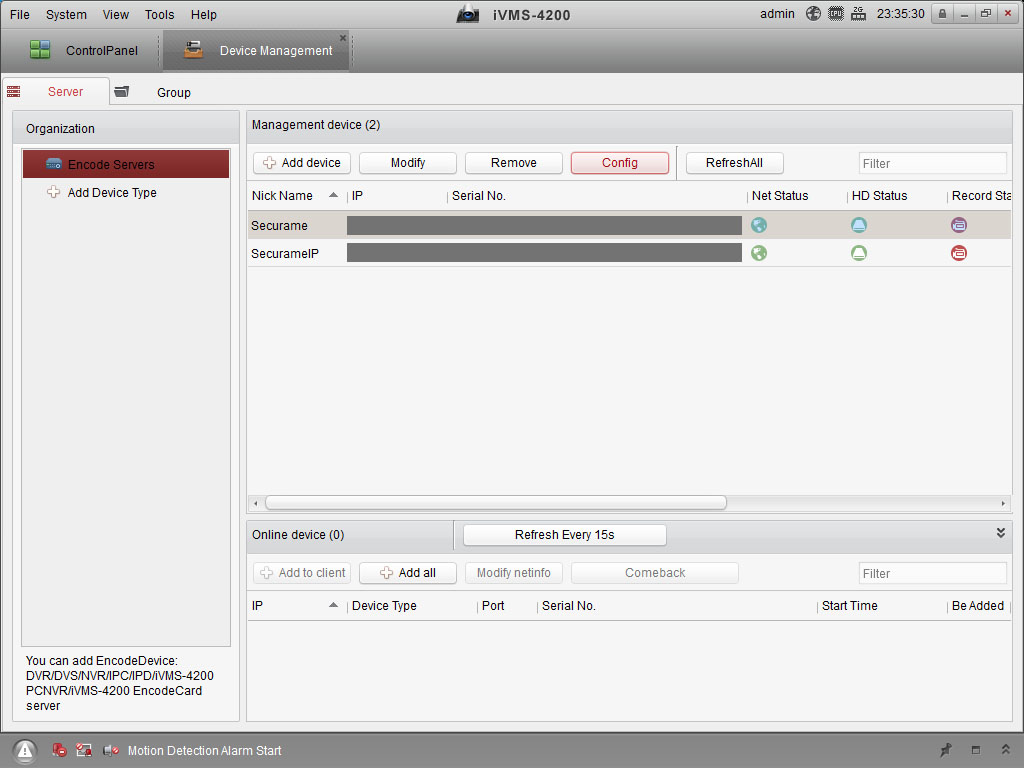Lock the client with the padlock icon
Image resolution: width=1024 pixels, height=768 pixels.
[942, 14]
